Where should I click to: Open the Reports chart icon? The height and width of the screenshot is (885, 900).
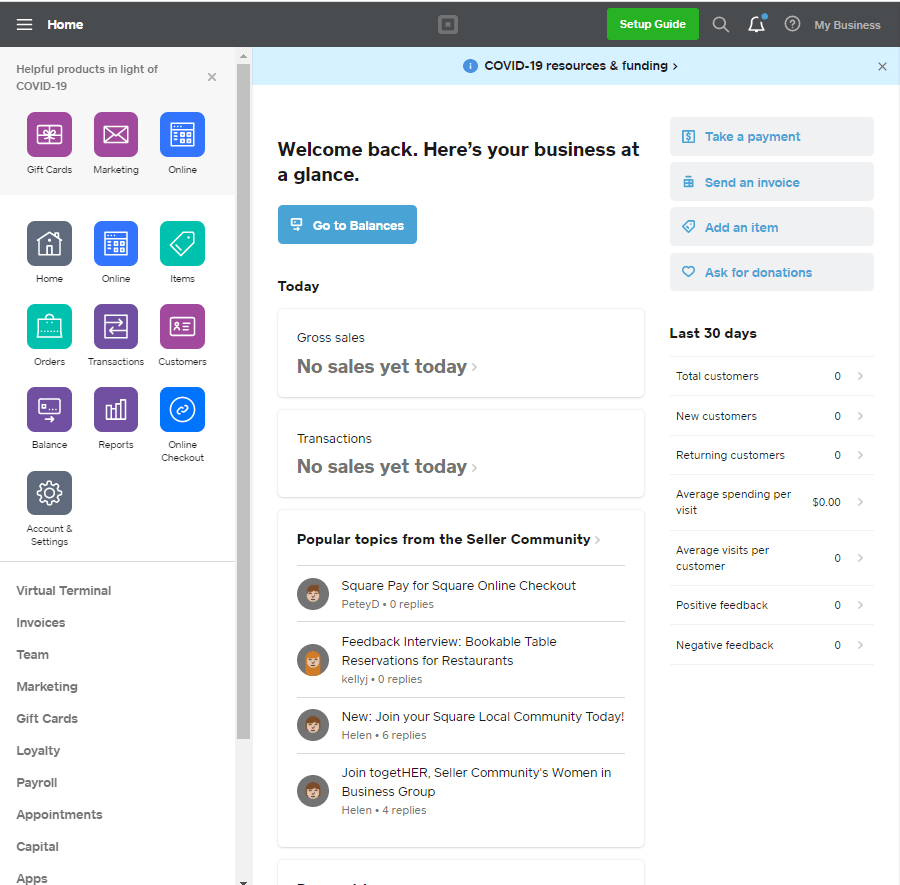click(116, 409)
